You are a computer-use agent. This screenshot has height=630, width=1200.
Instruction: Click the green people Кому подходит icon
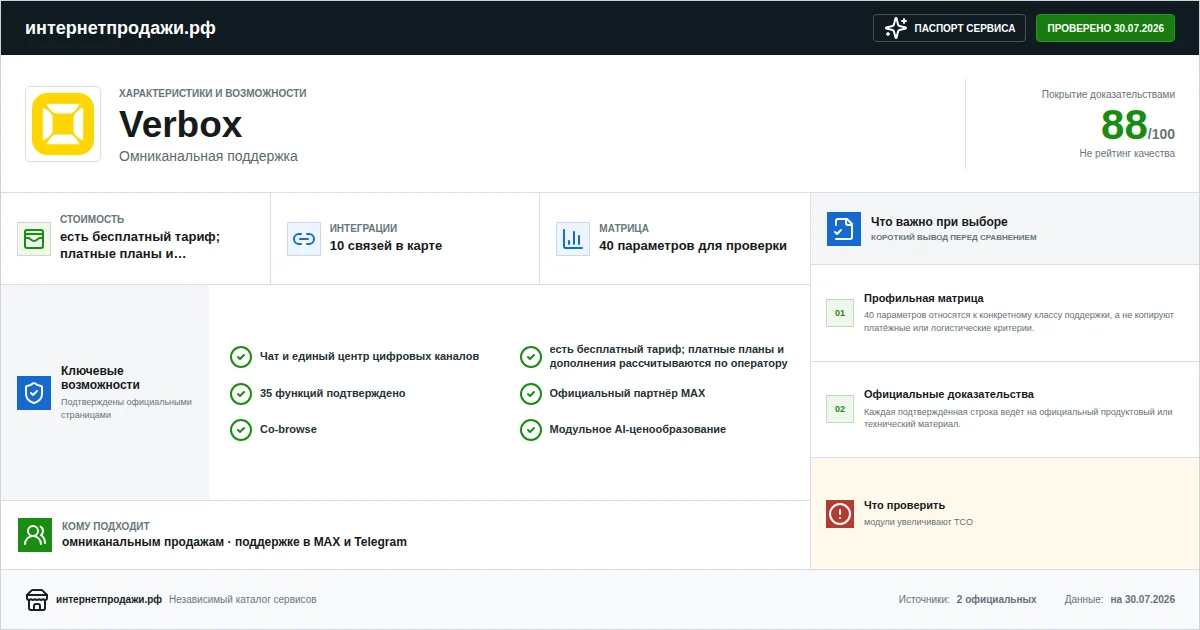coord(35,535)
